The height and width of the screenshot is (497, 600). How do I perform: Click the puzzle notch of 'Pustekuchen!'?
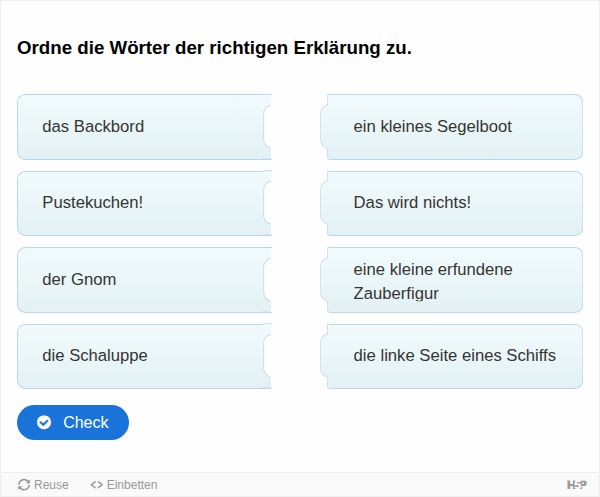click(267, 203)
